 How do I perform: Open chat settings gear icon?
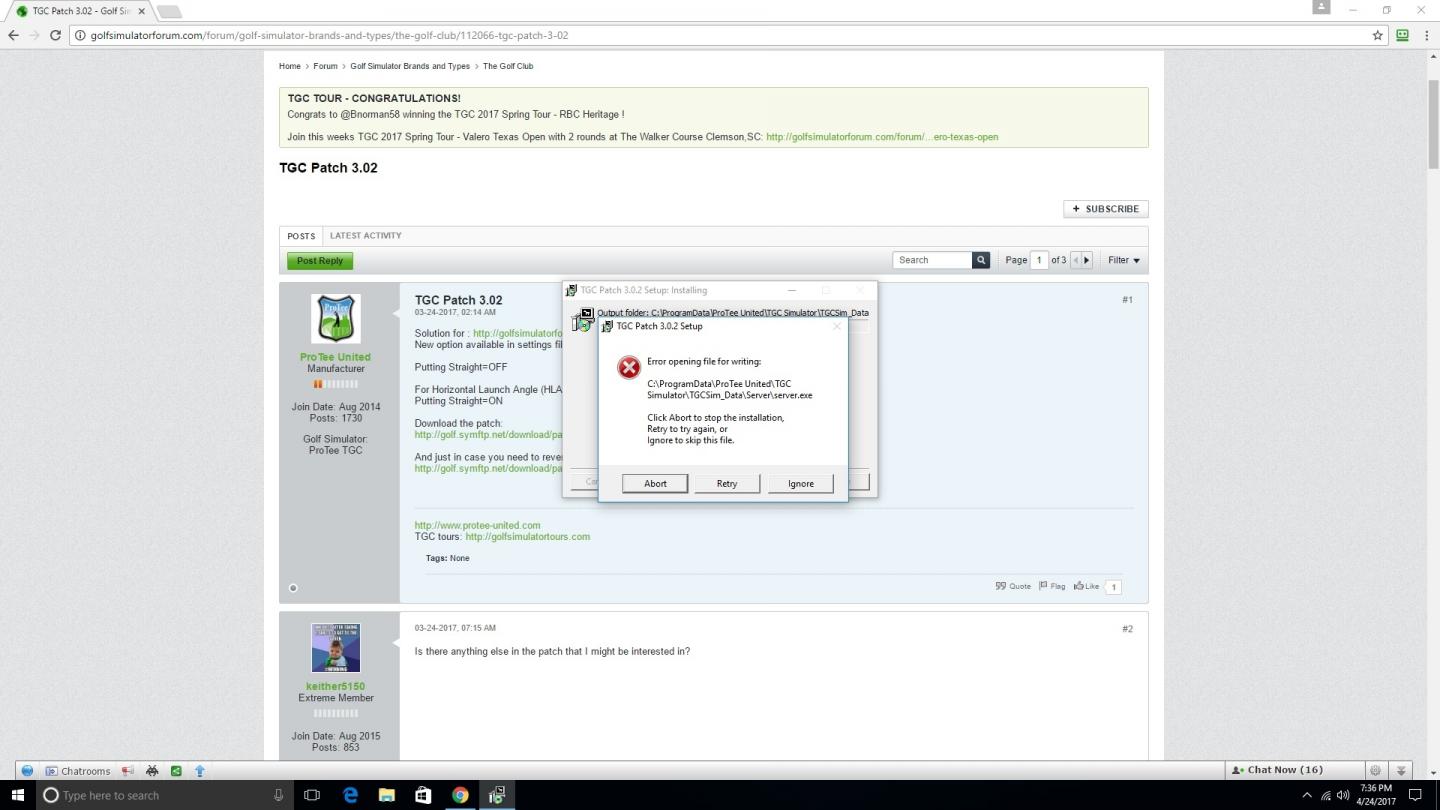tap(1376, 770)
